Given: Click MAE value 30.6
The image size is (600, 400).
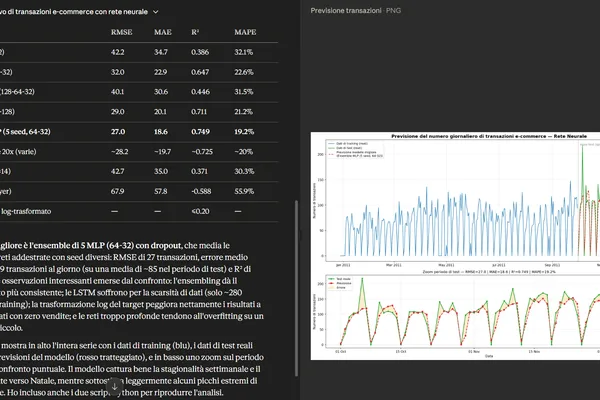Looking at the screenshot, I should [161, 92].
